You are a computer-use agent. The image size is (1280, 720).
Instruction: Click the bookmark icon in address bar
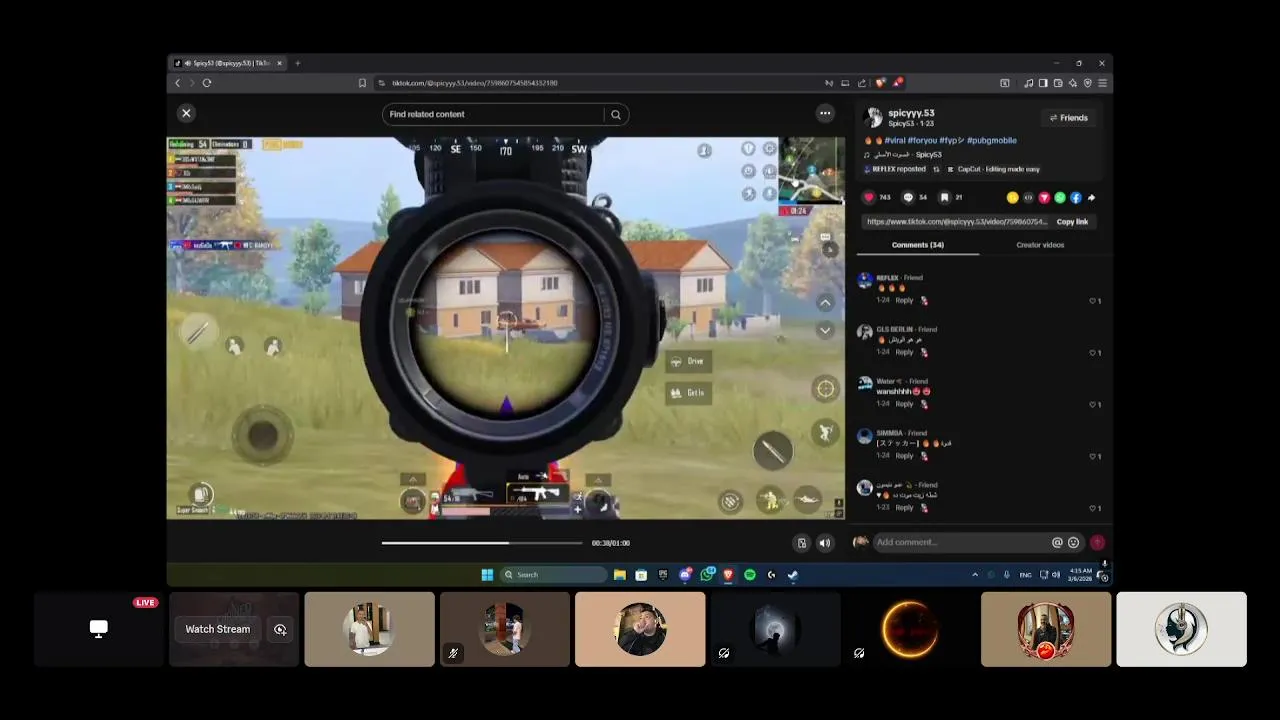coord(362,83)
